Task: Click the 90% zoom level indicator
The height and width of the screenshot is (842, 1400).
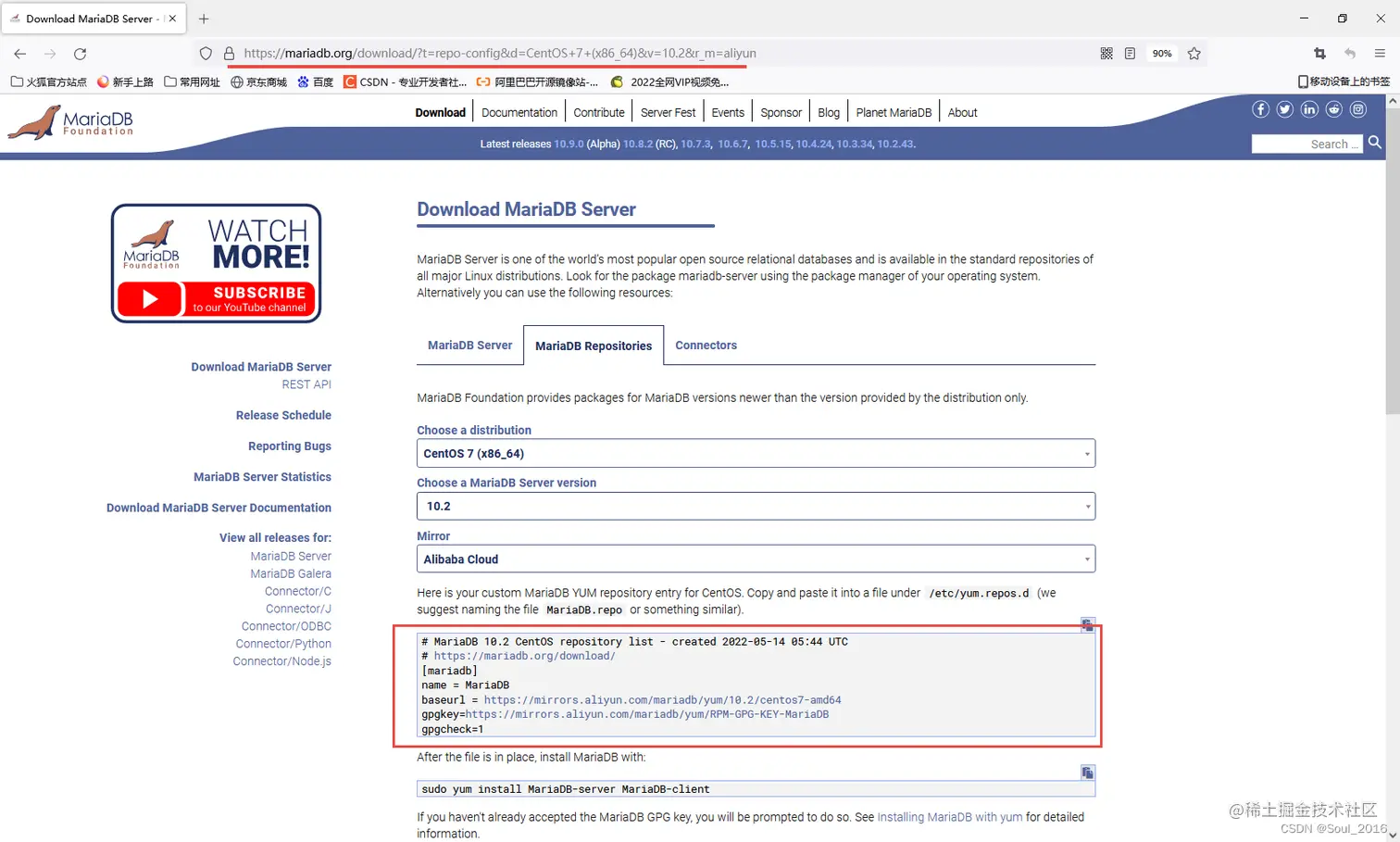Action: pos(1162,54)
